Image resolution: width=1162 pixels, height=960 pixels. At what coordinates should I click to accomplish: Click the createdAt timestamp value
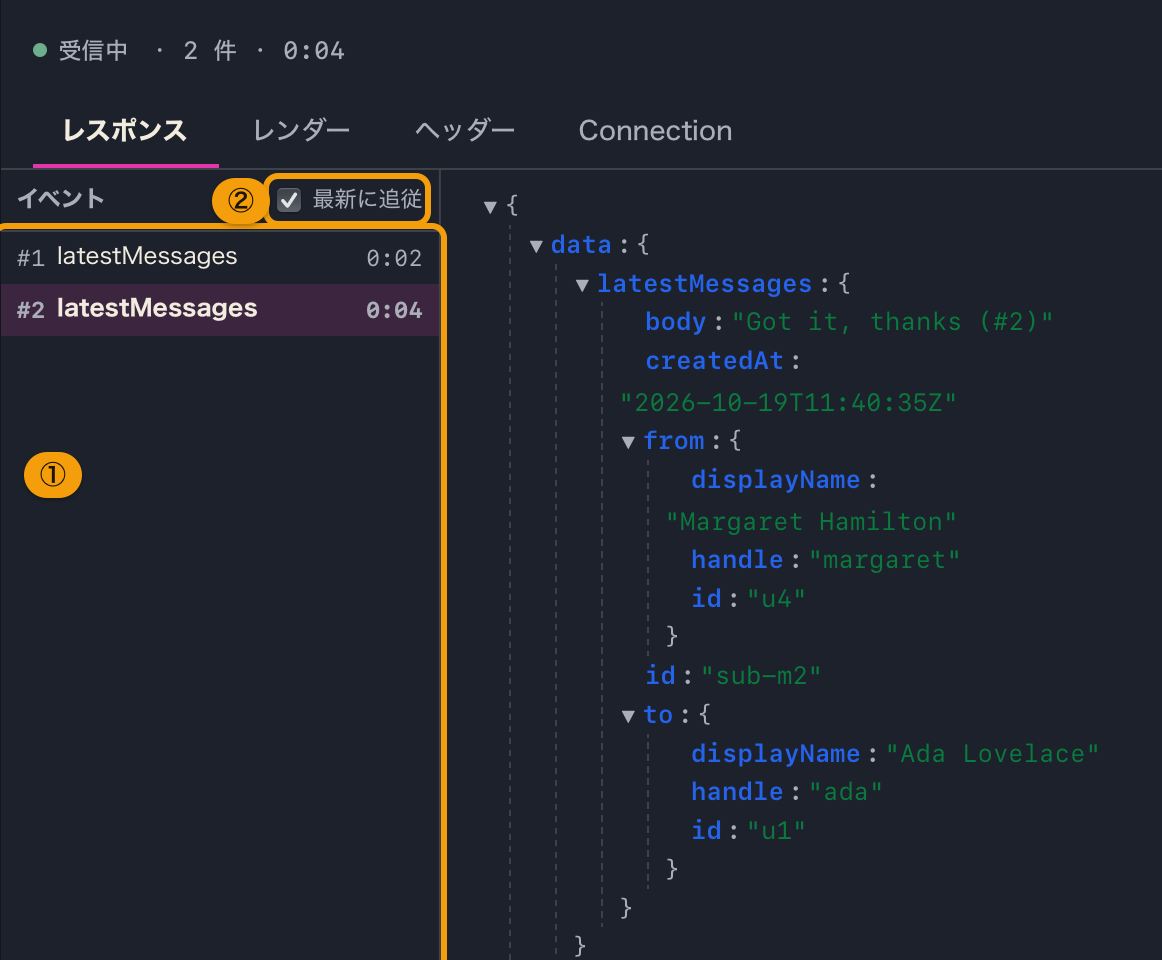pos(788,403)
